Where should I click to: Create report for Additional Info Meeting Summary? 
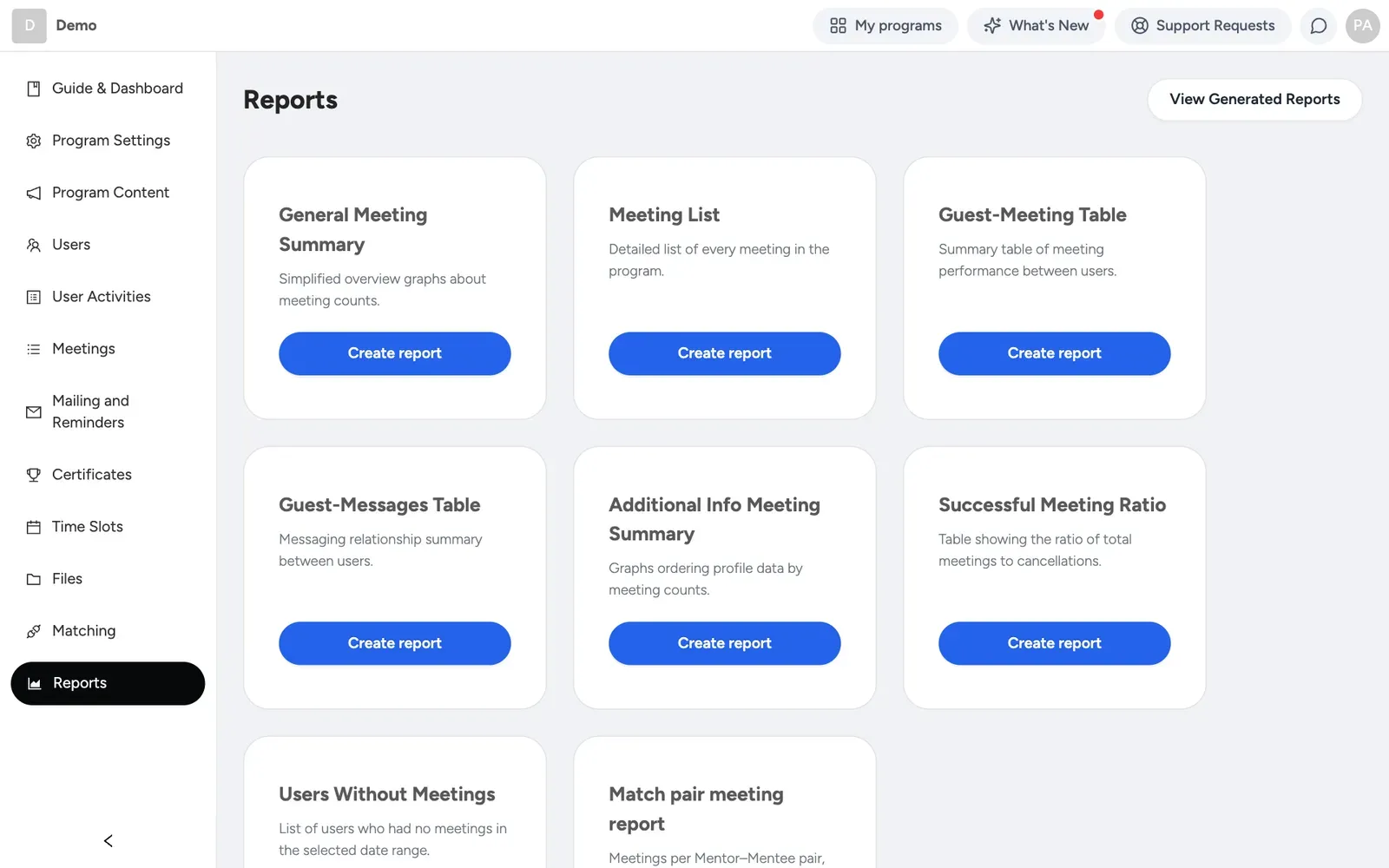click(x=725, y=643)
